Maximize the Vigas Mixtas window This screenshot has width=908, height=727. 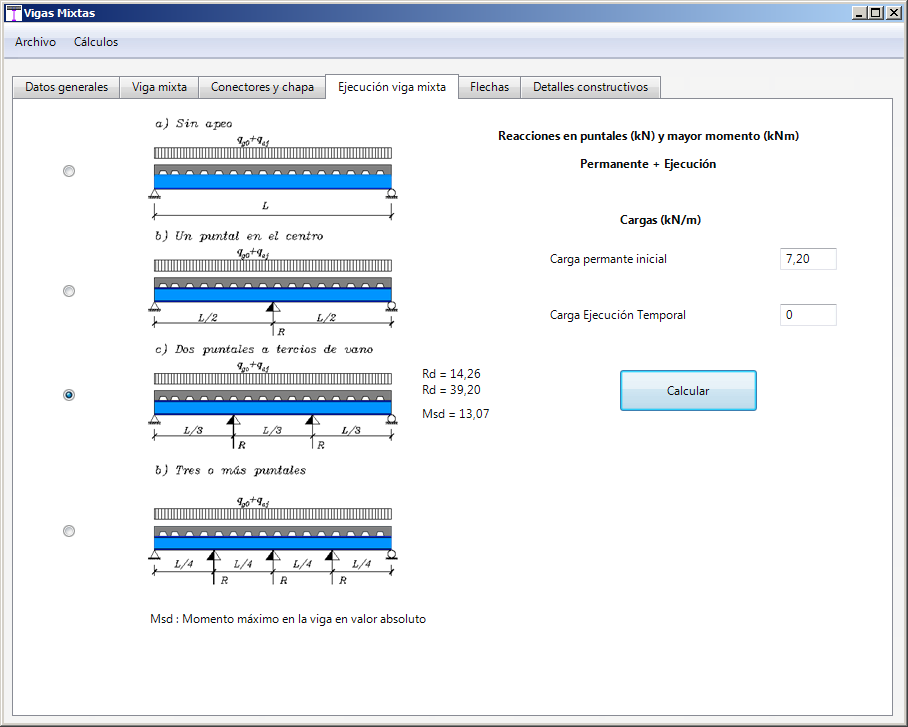coord(876,13)
